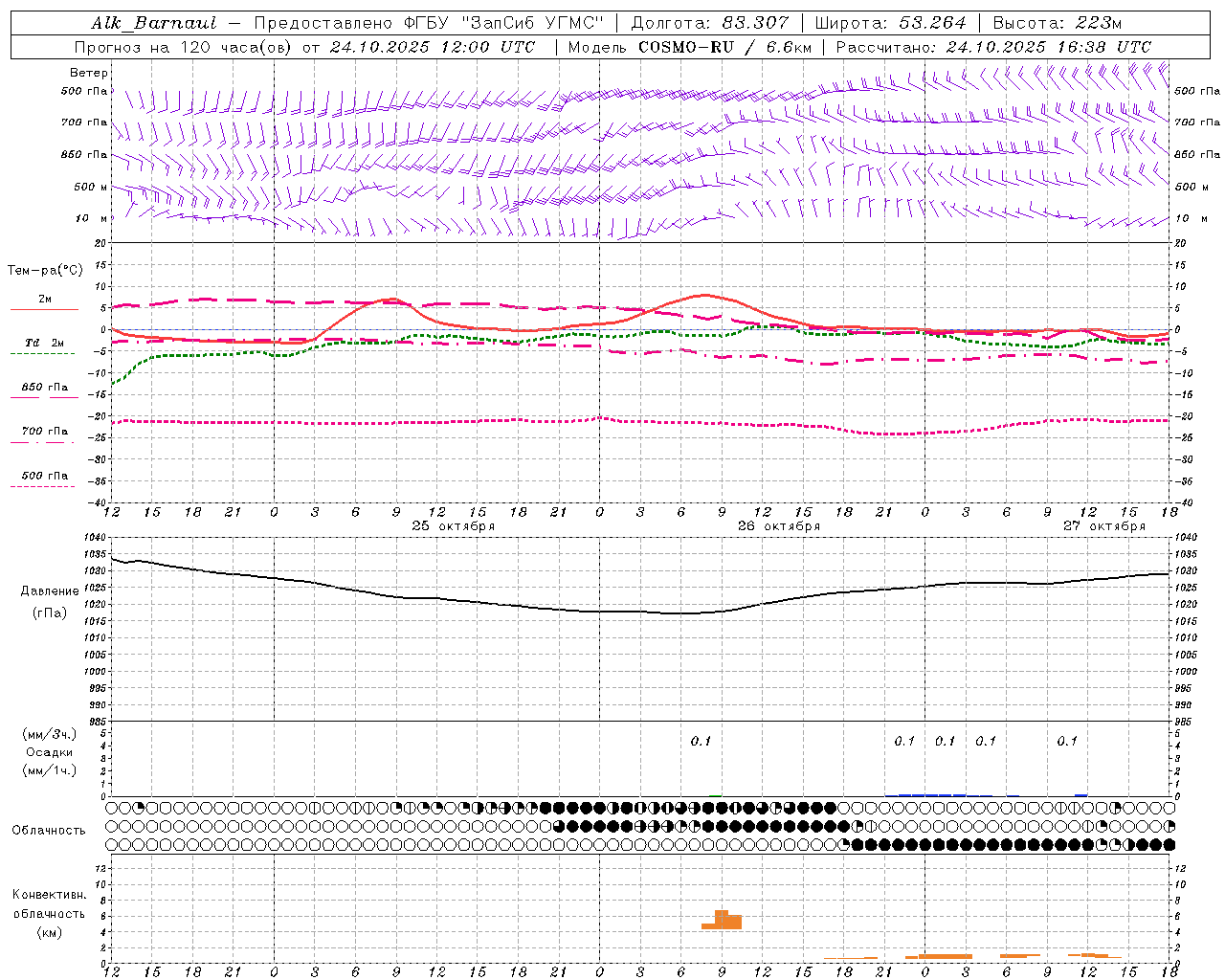Click the 'Осадки' precipitation label

coord(50,753)
